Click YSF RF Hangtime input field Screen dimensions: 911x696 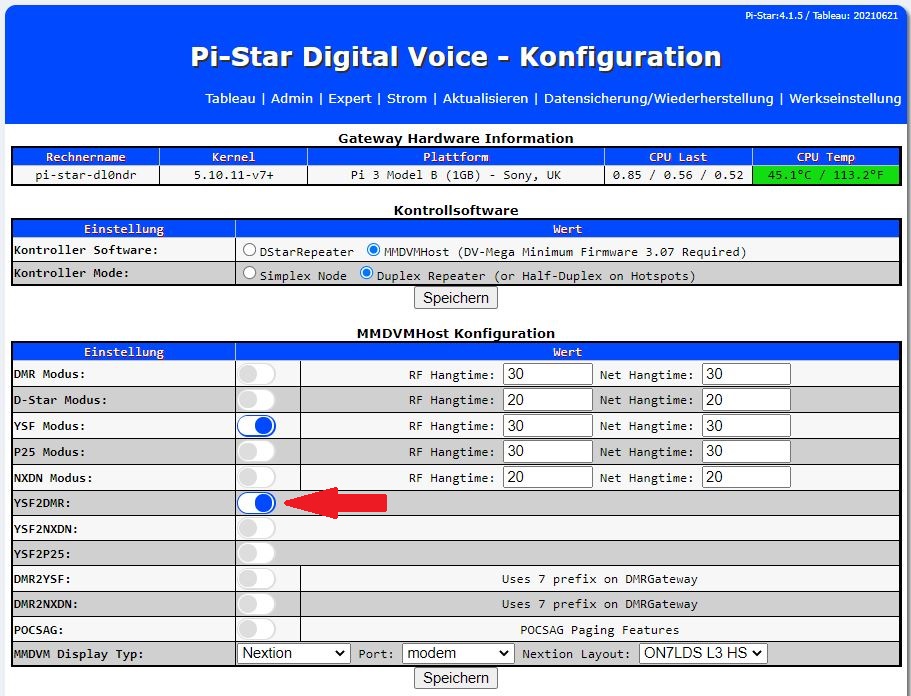point(547,426)
